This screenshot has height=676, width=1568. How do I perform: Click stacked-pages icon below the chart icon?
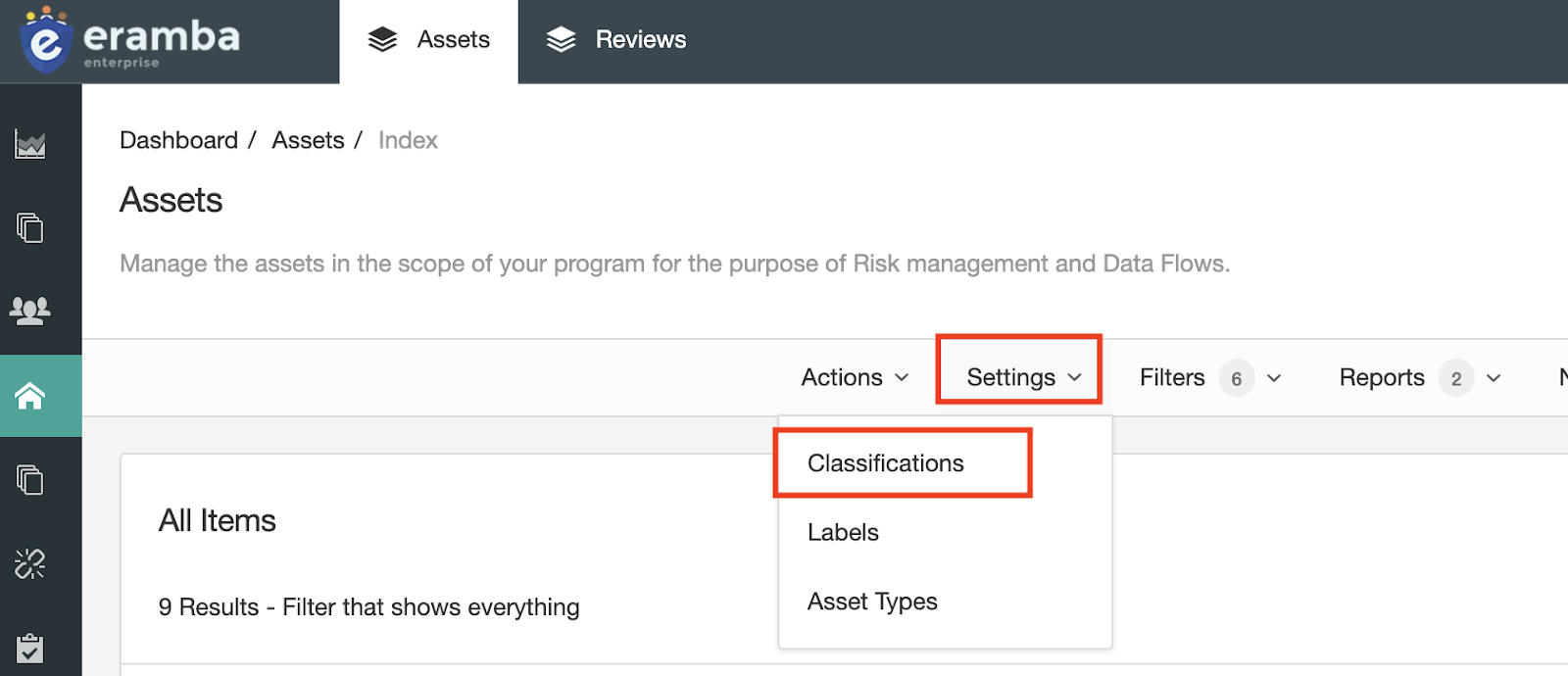(30, 227)
